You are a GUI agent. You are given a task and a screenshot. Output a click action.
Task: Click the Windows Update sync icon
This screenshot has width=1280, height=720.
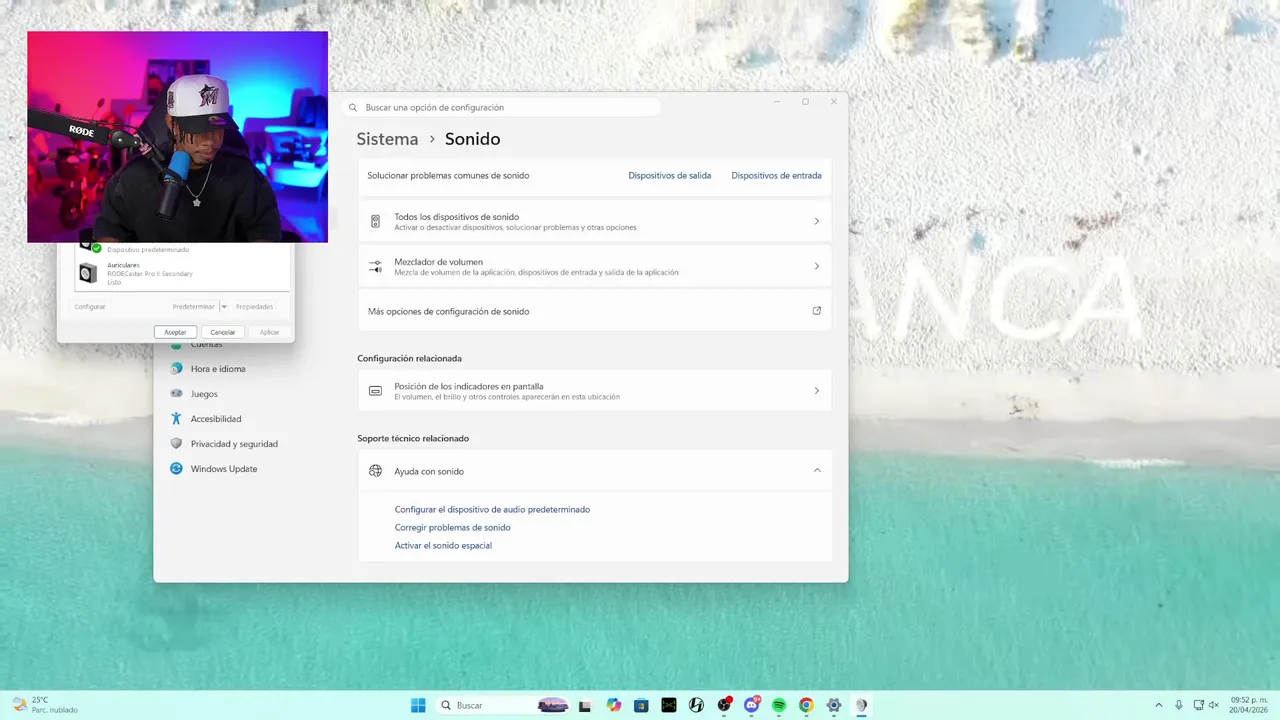tap(176, 469)
